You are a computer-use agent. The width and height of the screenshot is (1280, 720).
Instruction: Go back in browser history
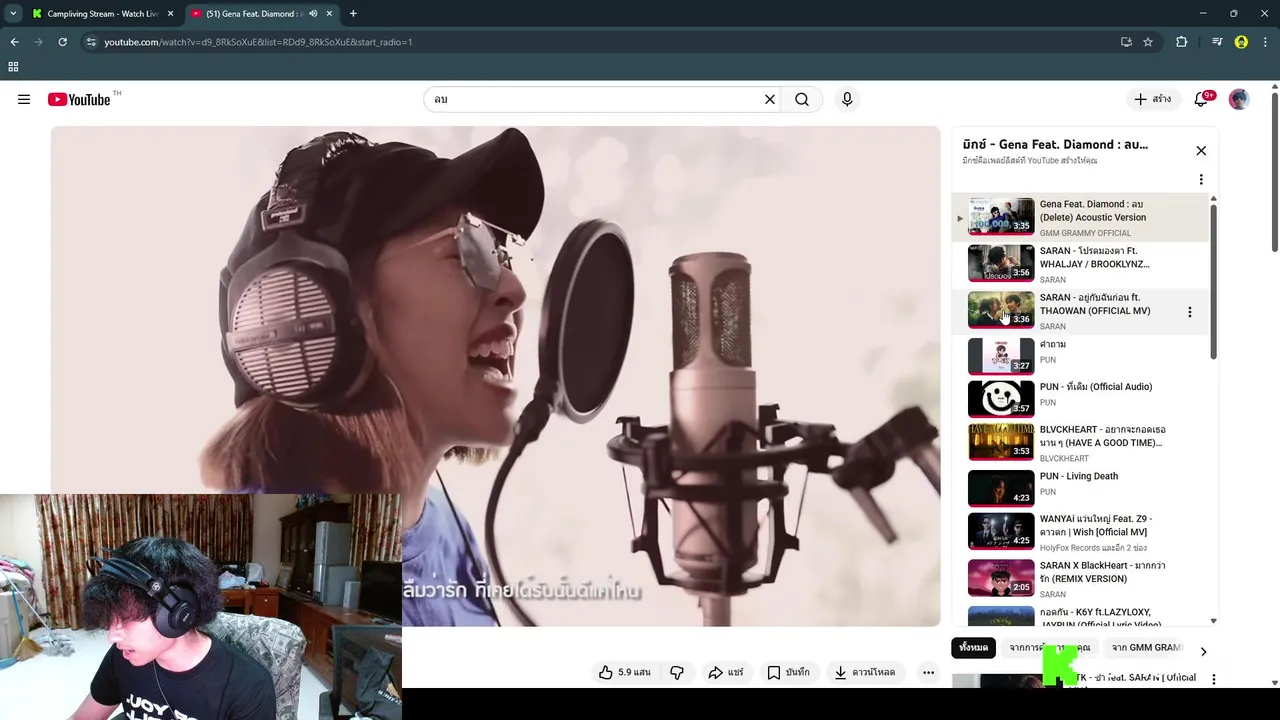(14, 42)
